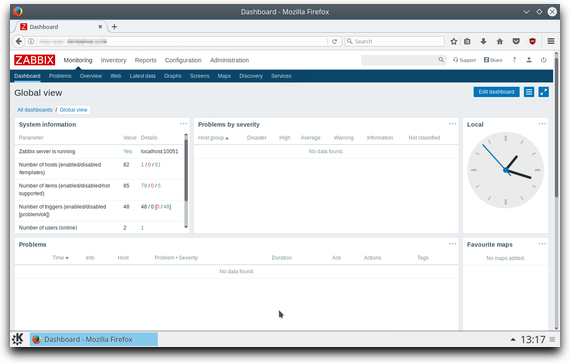570x363 pixels.
Task: Click the Firefox Search box
Action: coord(395,41)
